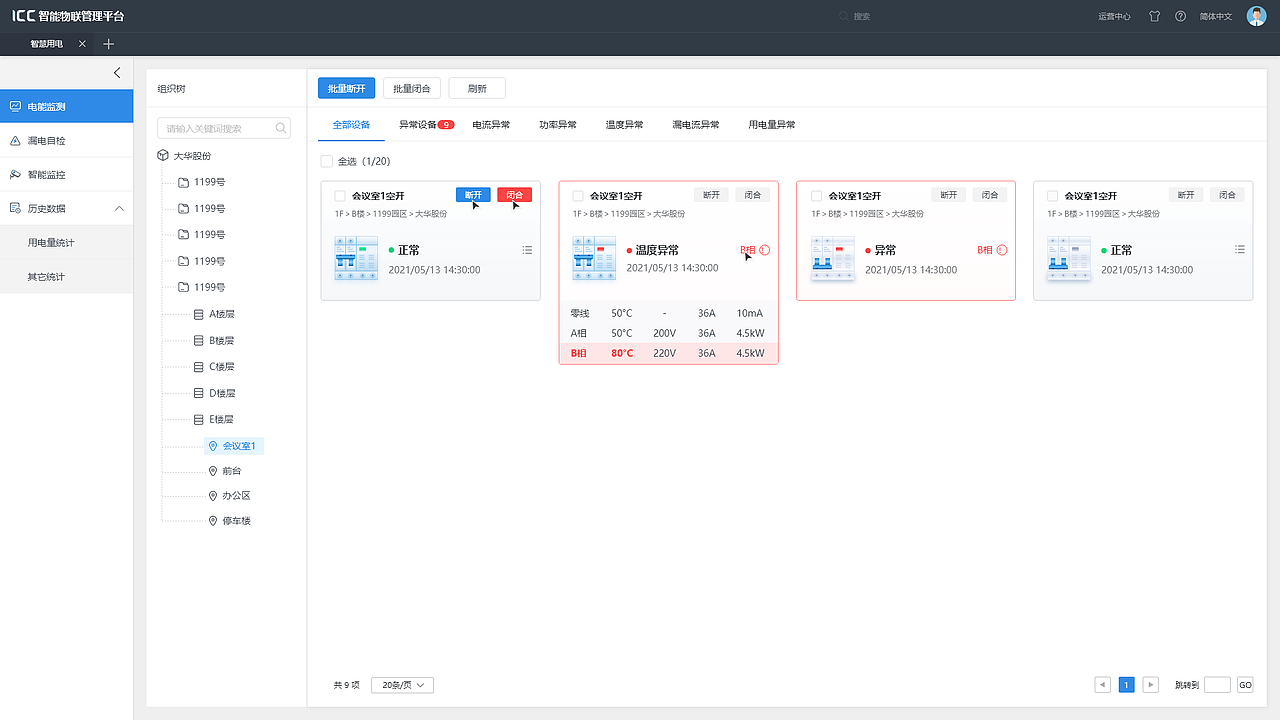Close the 智慧用电 tab
Viewport: 1280px width, 720px height.
point(82,44)
